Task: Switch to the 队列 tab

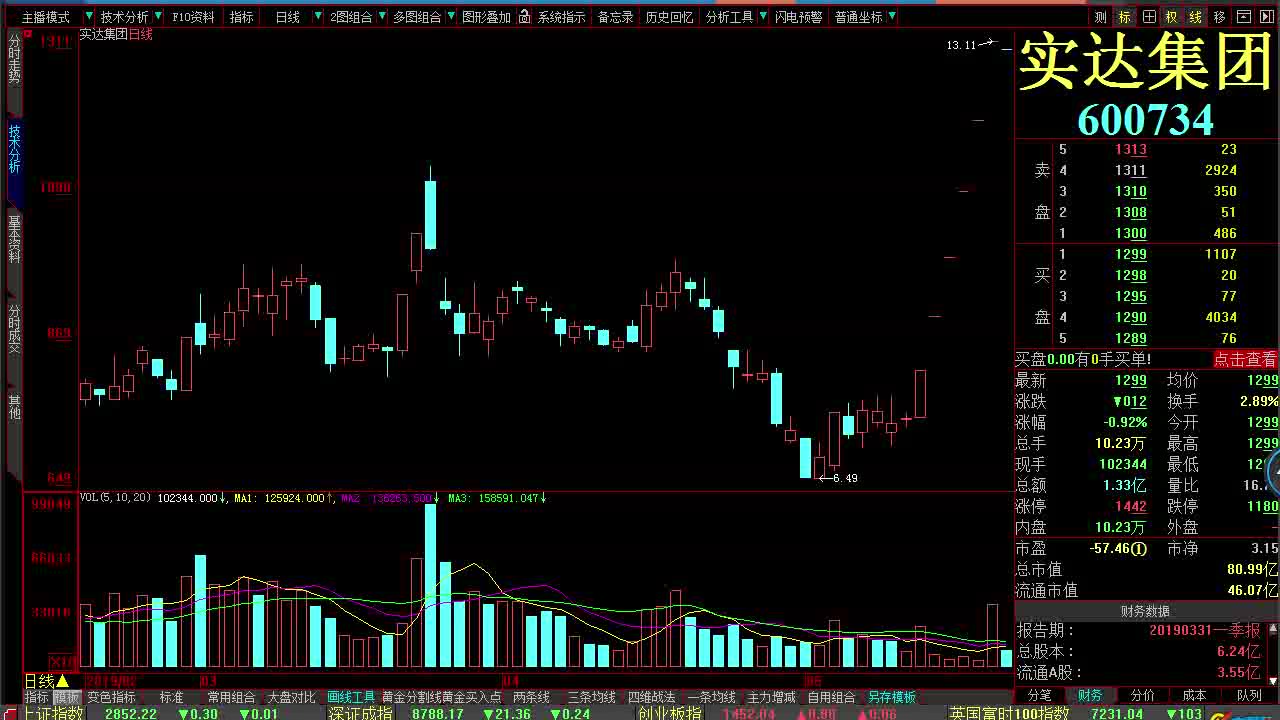Action: point(1249,695)
